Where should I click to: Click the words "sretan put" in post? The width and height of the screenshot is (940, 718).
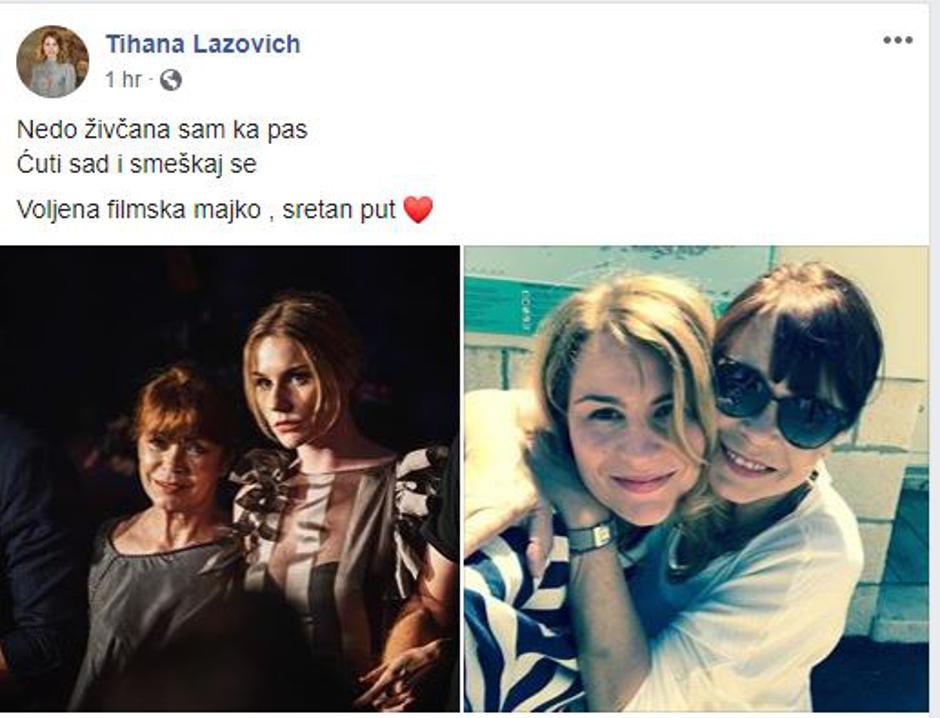[339, 210]
